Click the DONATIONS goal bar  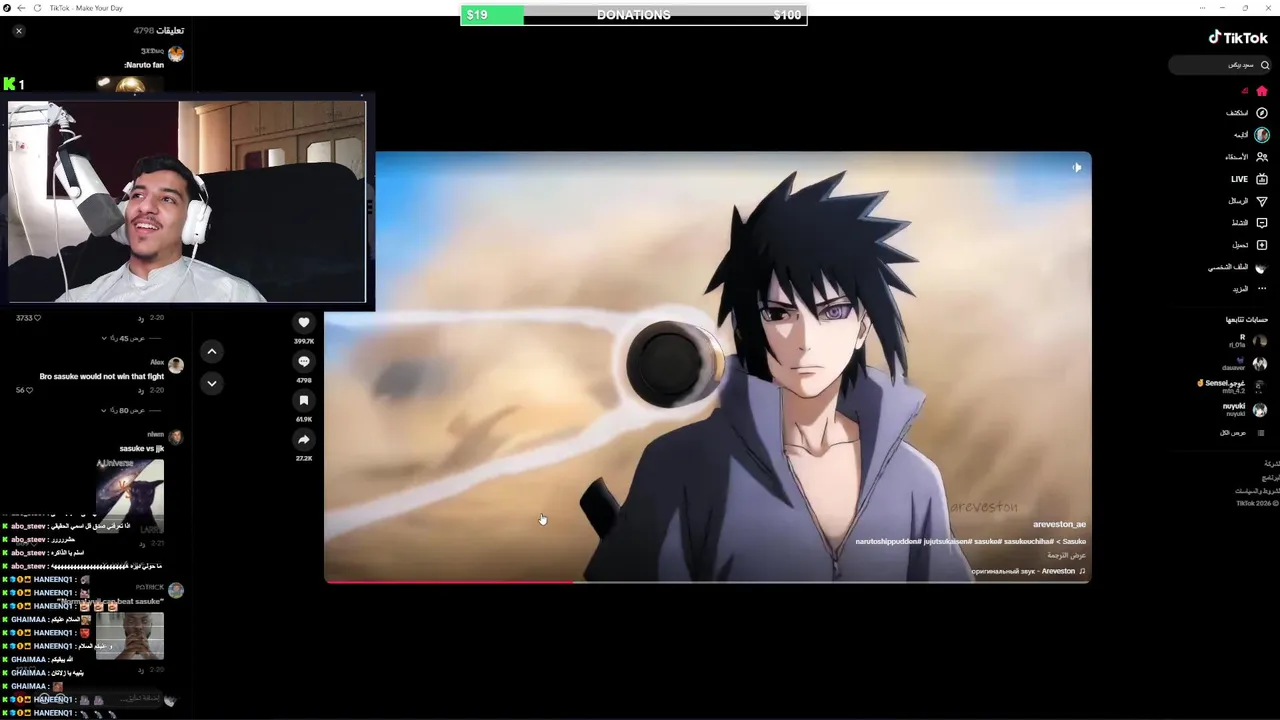point(634,15)
